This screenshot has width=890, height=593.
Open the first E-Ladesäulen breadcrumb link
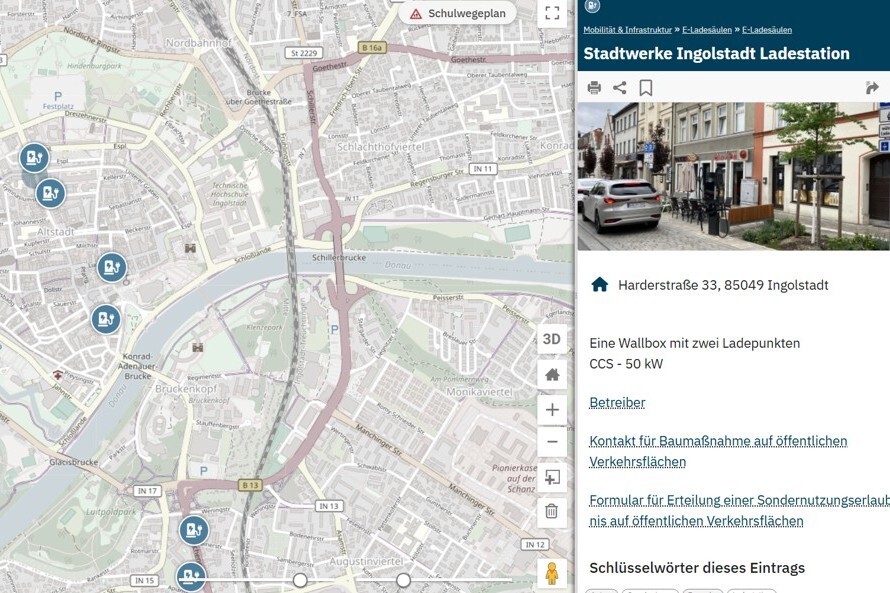click(707, 30)
